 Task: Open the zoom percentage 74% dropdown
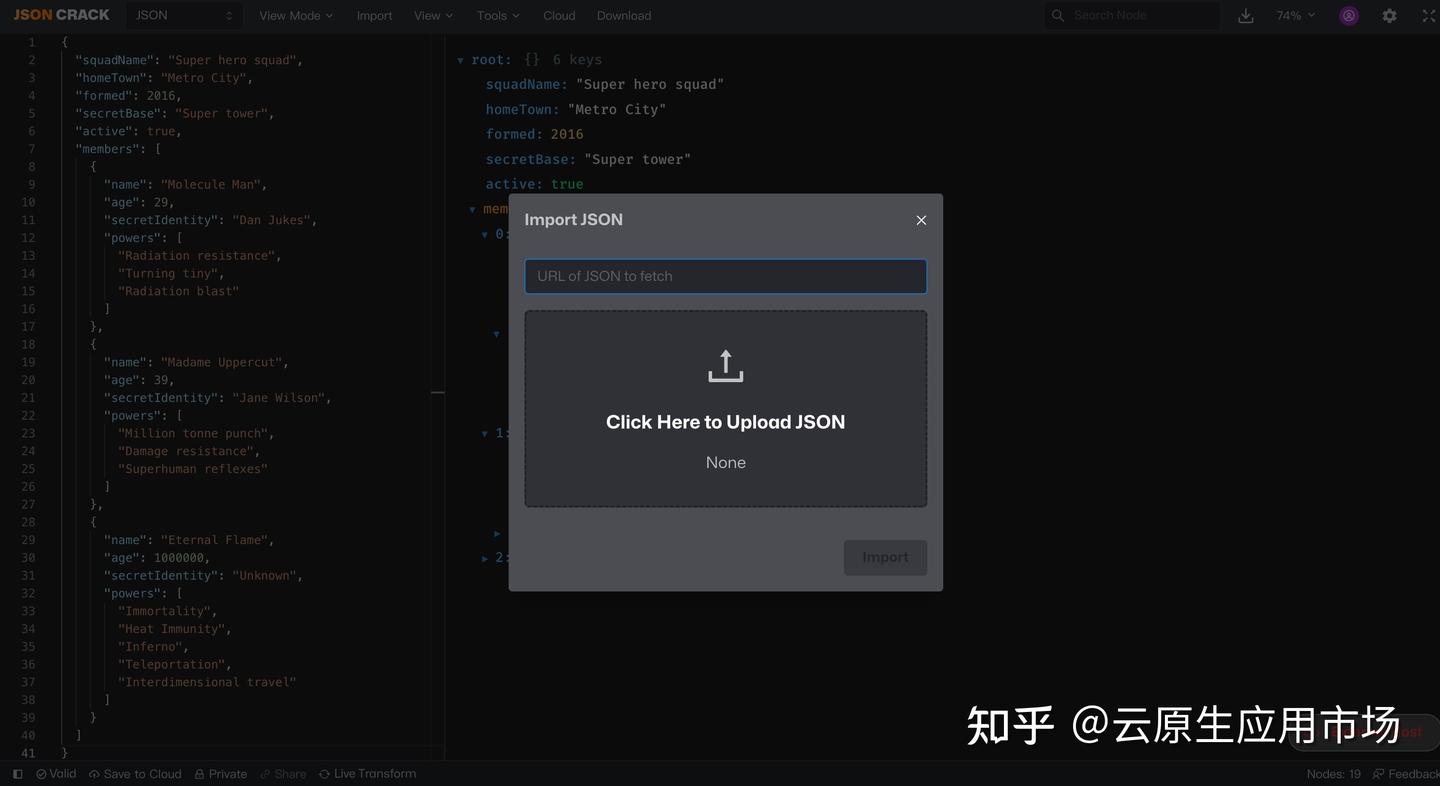tap(1294, 16)
